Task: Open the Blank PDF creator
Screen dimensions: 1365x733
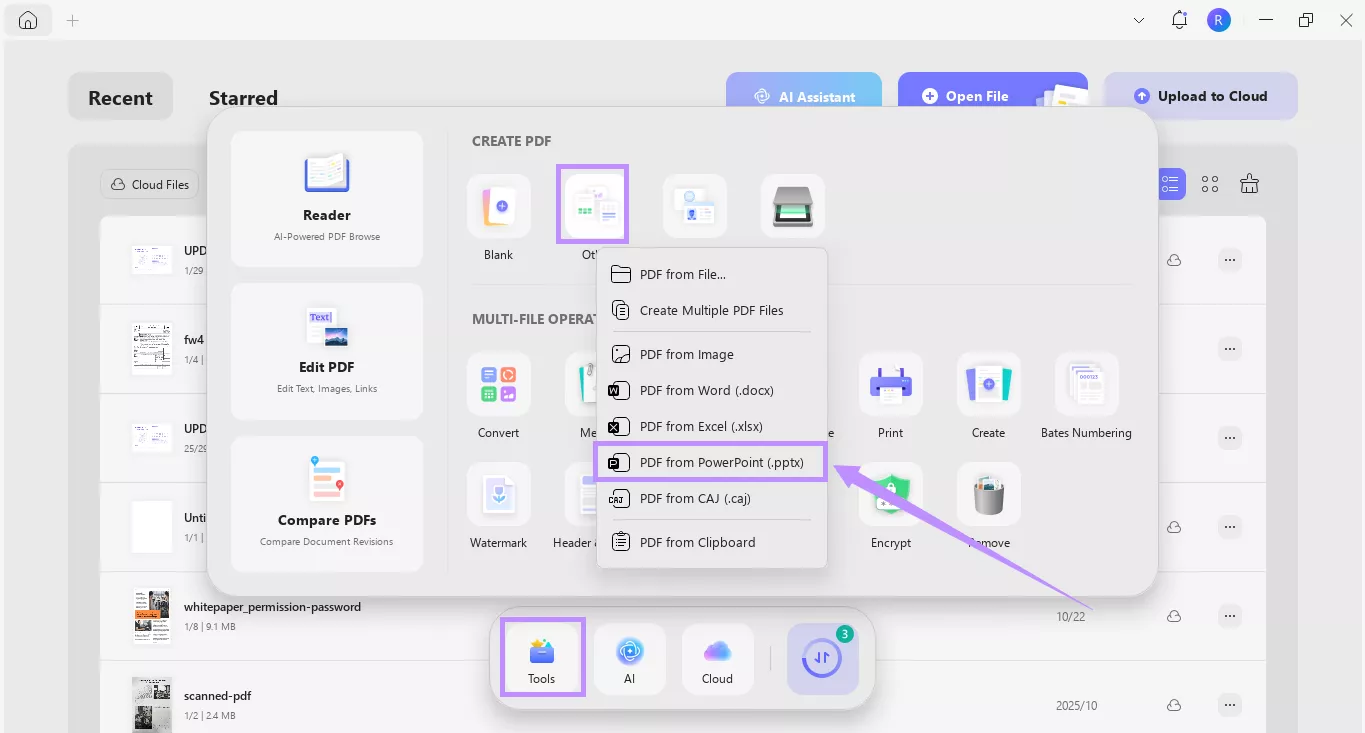Action: pos(498,204)
